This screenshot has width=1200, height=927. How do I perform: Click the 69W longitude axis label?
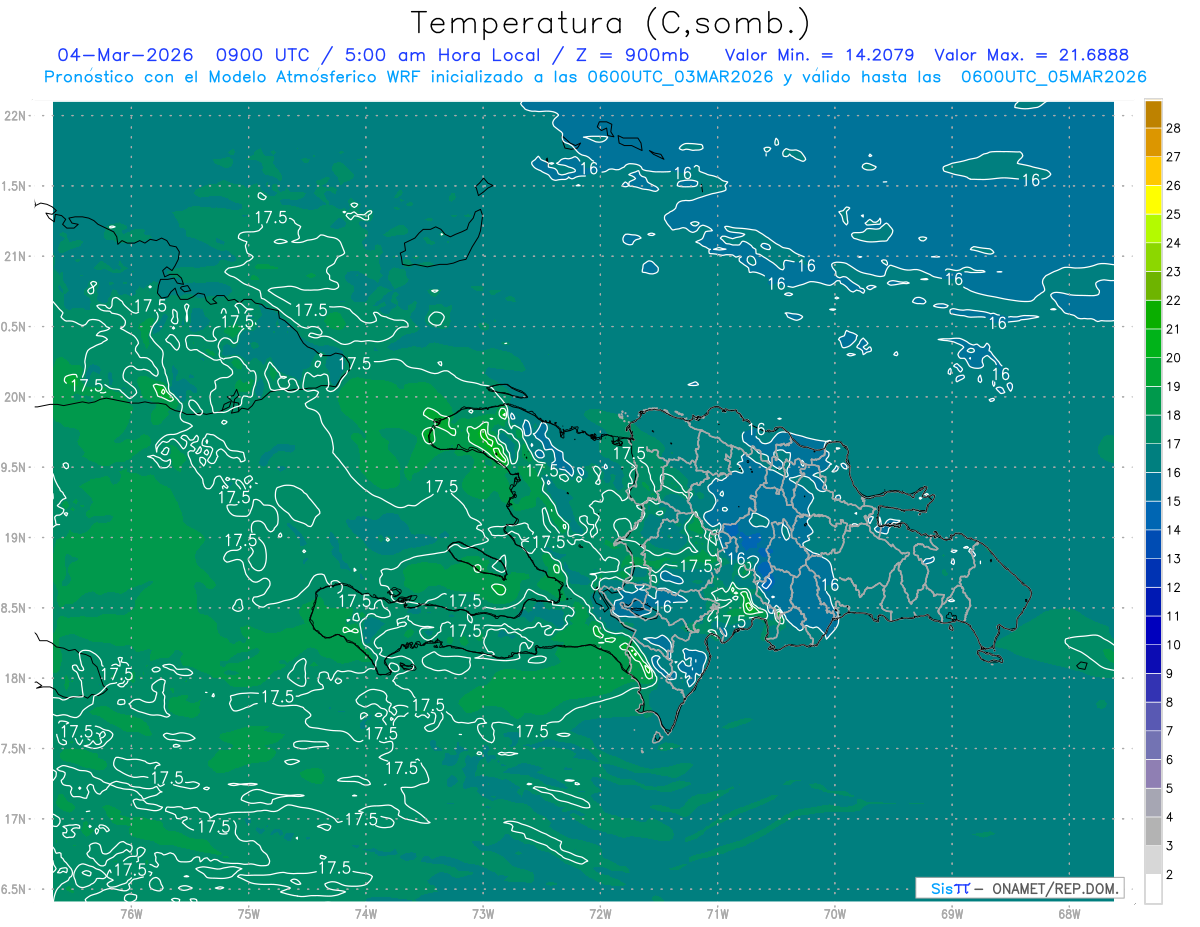click(x=952, y=914)
